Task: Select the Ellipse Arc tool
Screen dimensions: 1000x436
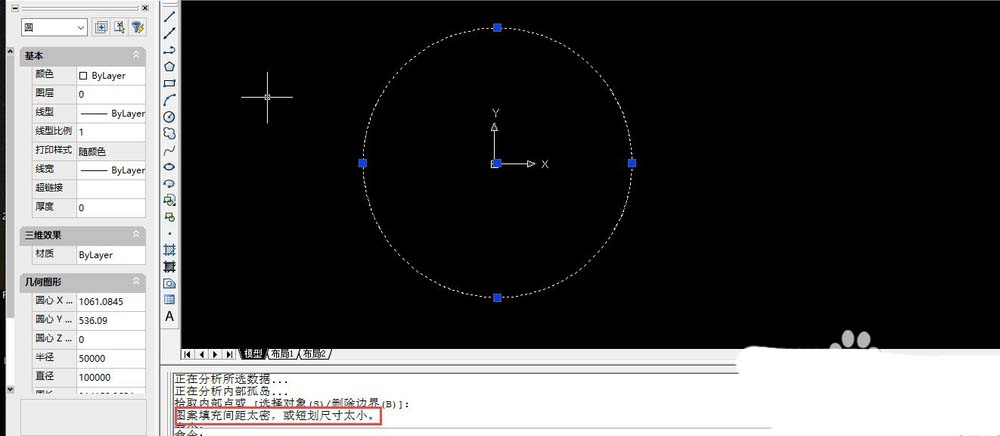Action: click(x=170, y=184)
